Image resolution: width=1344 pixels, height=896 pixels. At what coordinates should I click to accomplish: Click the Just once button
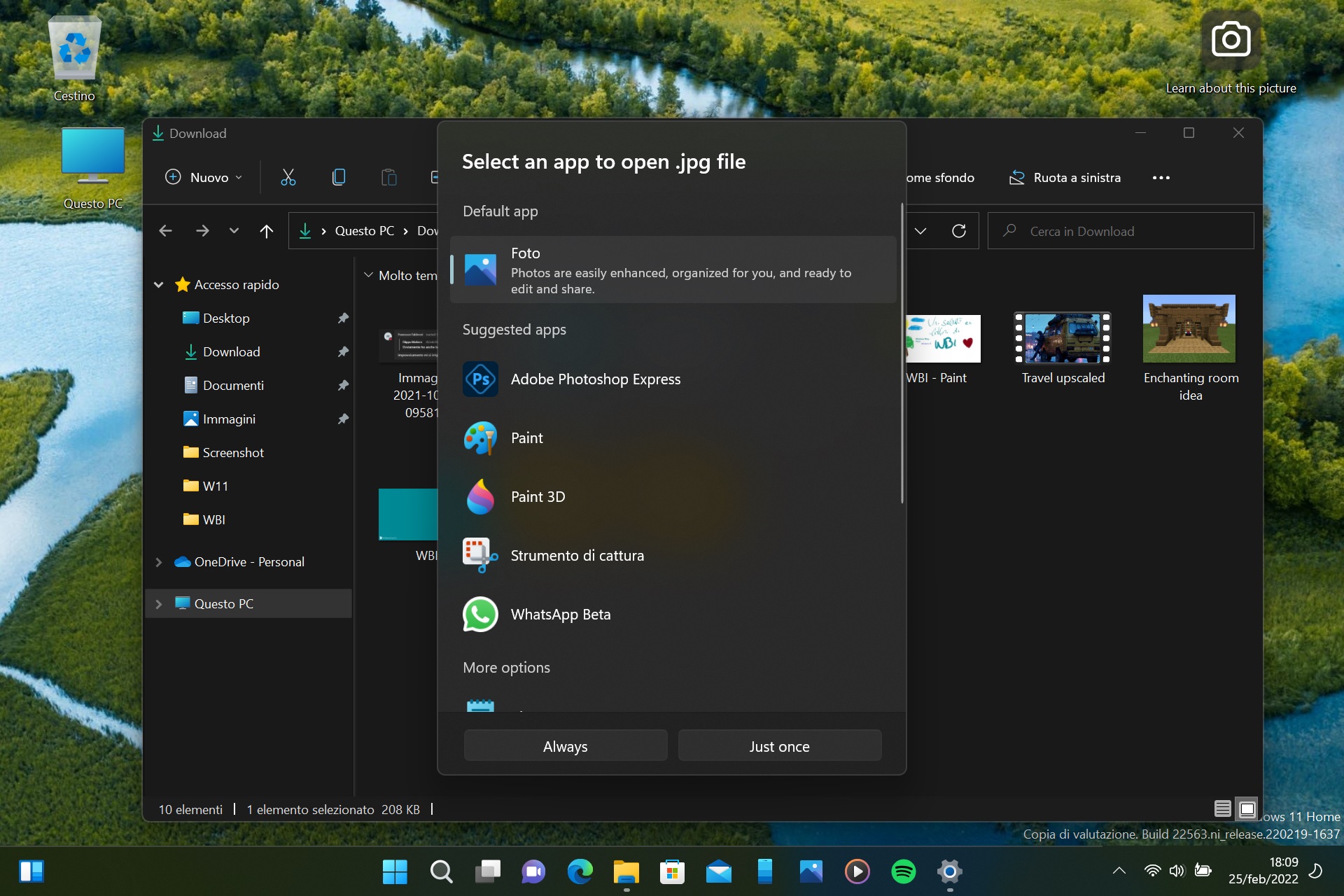point(779,746)
